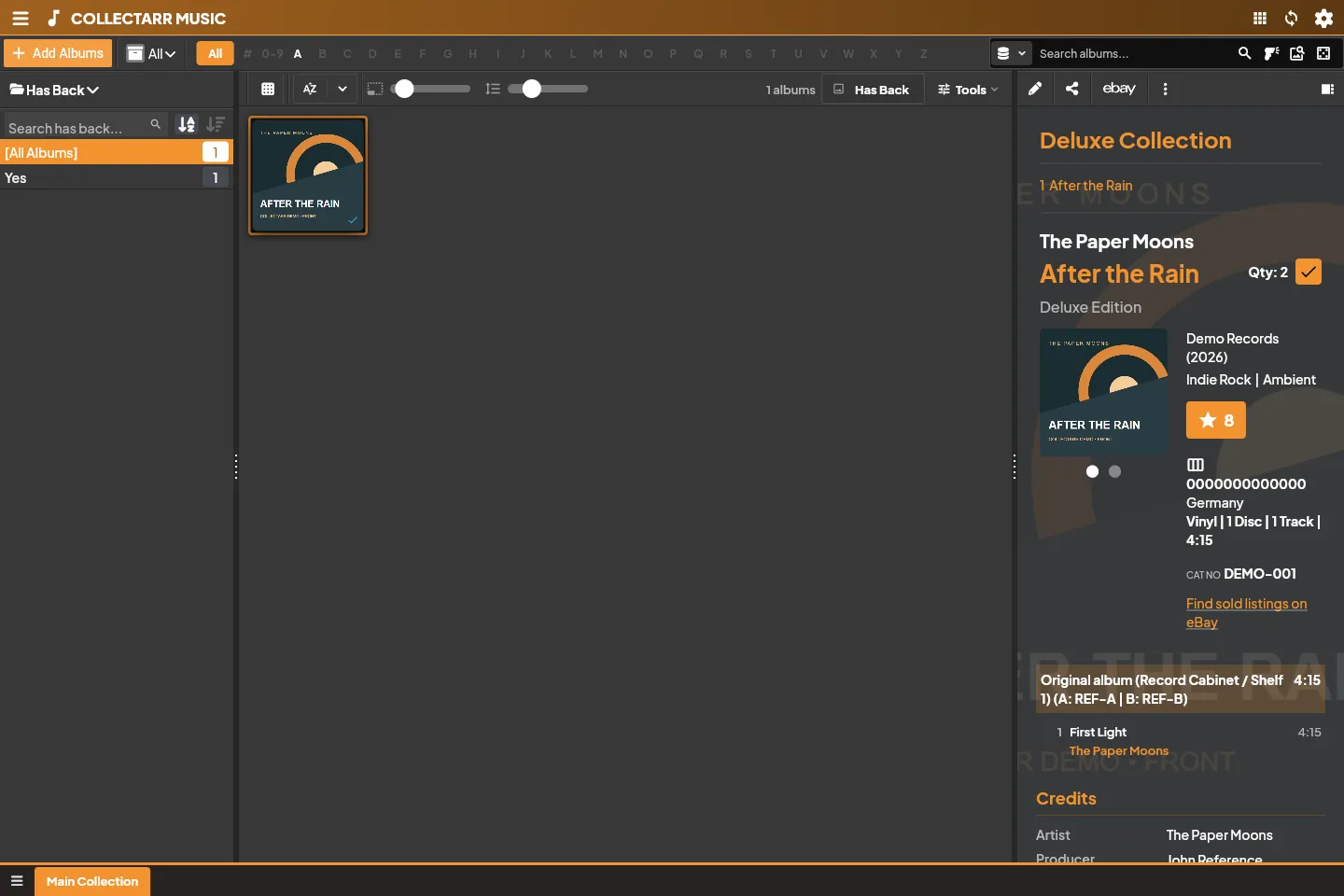Viewport: 1344px width, 896px height.
Task: Expand the Has Back folder dropdown
Action: pyautogui.click(x=54, y=90)
